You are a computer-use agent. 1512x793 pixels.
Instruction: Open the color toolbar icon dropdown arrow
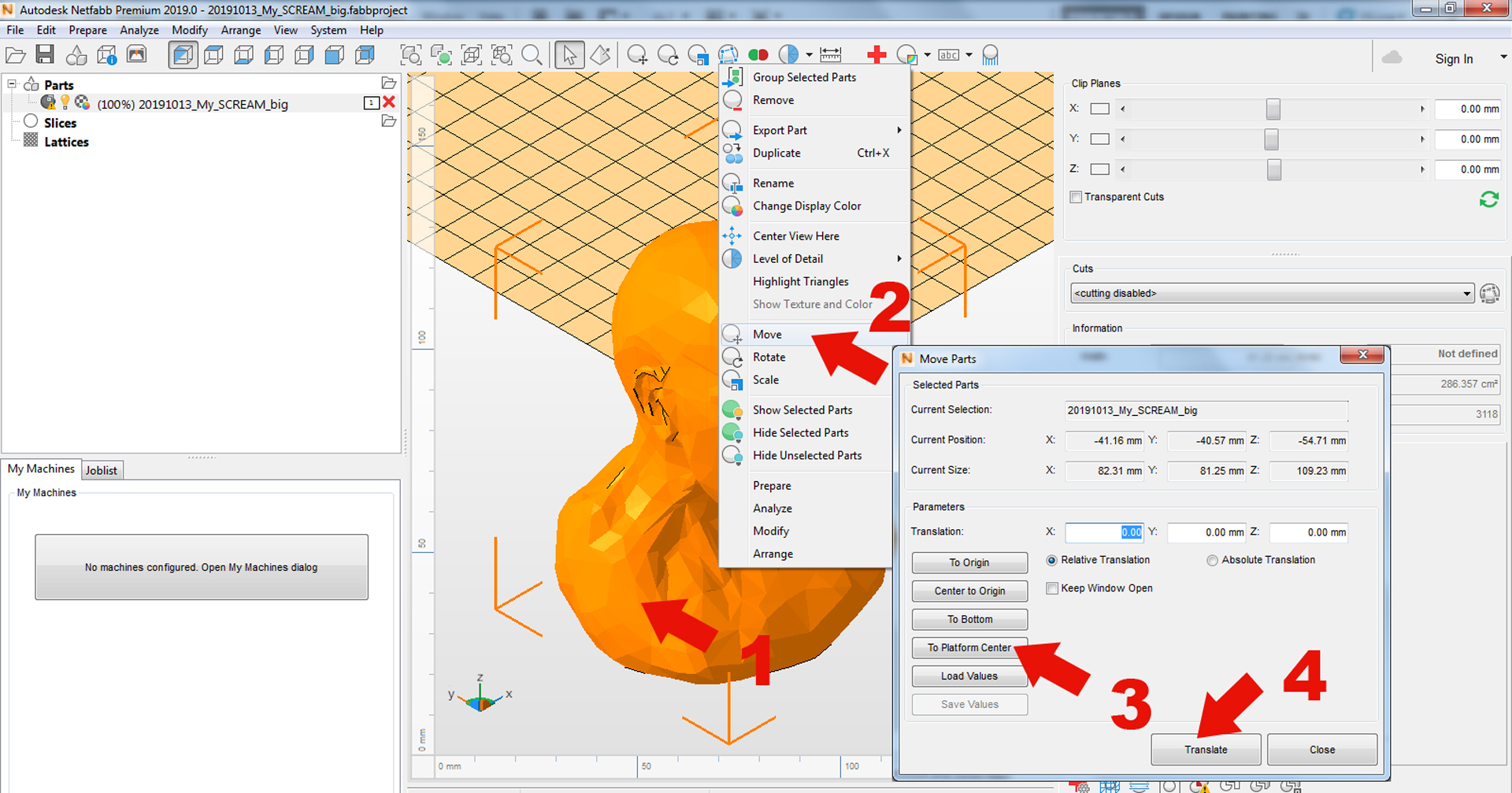[x=927, y=55]
